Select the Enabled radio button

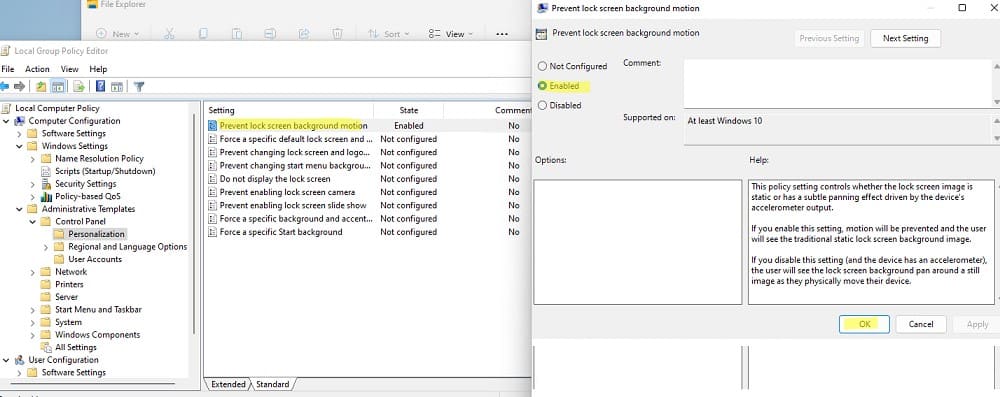click(x=543, y=86)
